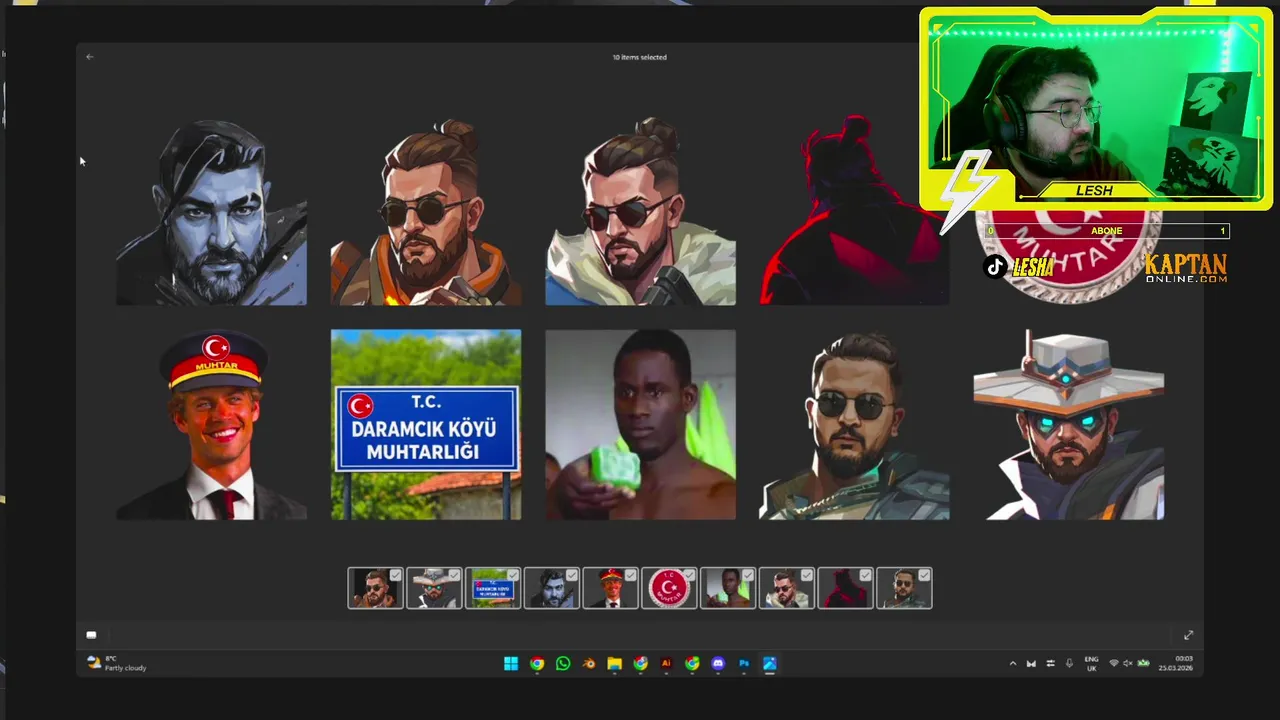Open the sliders settings tray icon
Viewport: 1280px width, 720px height.
(1050, 663)
